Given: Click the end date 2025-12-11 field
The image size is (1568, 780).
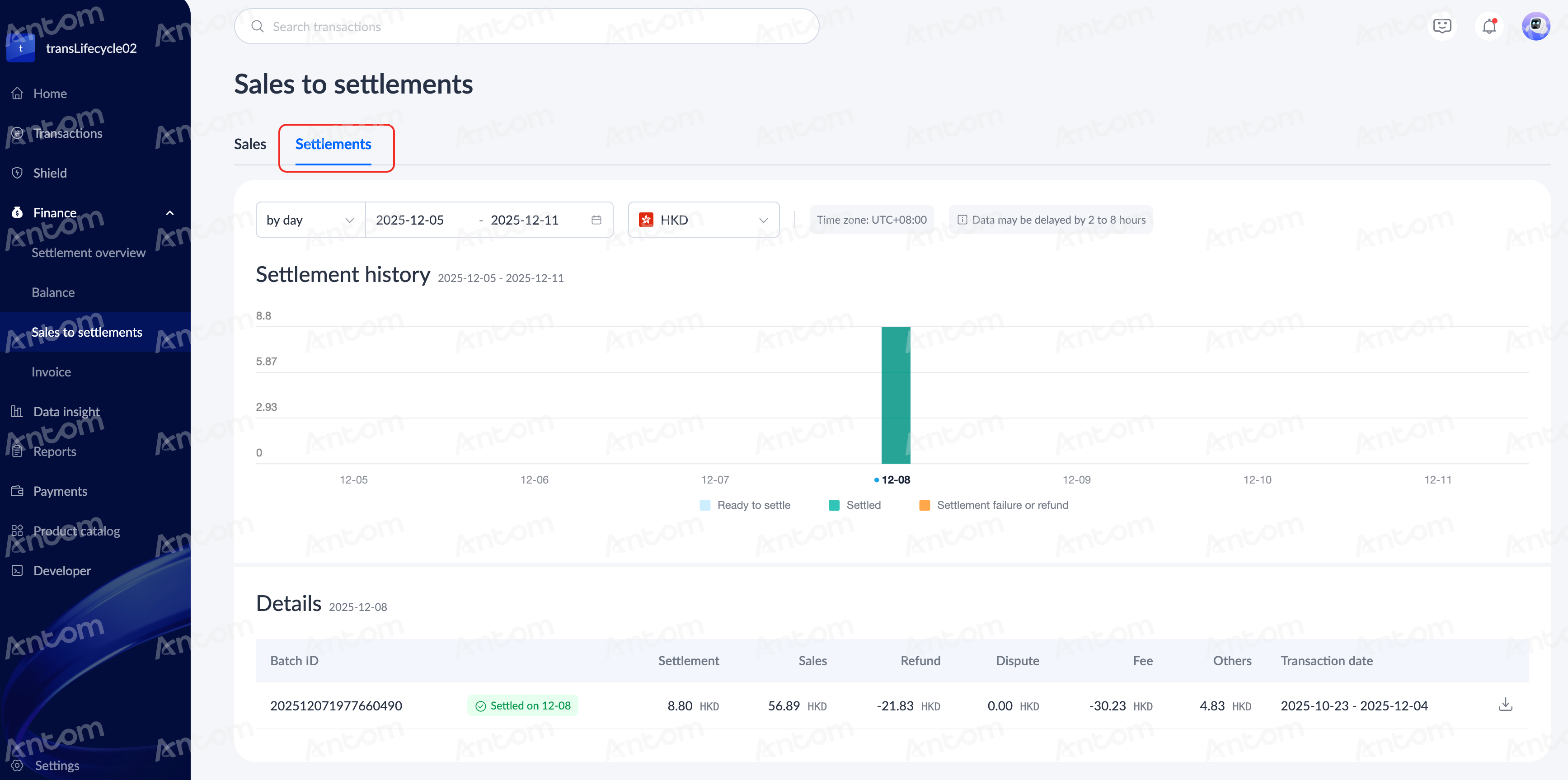Looking at the screenshot, I should click(x=525, y=220).
